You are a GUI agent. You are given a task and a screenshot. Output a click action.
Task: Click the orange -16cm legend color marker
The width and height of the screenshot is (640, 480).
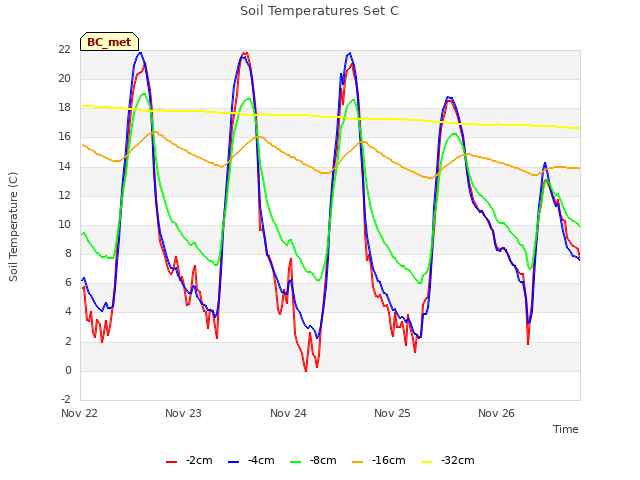(x=358, y=462)
